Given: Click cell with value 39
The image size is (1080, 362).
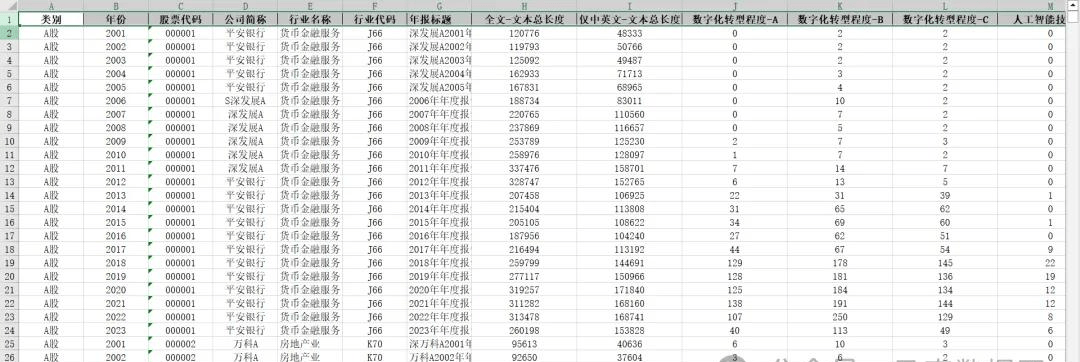Looking at the screenshot, I should tap(945, 195).
